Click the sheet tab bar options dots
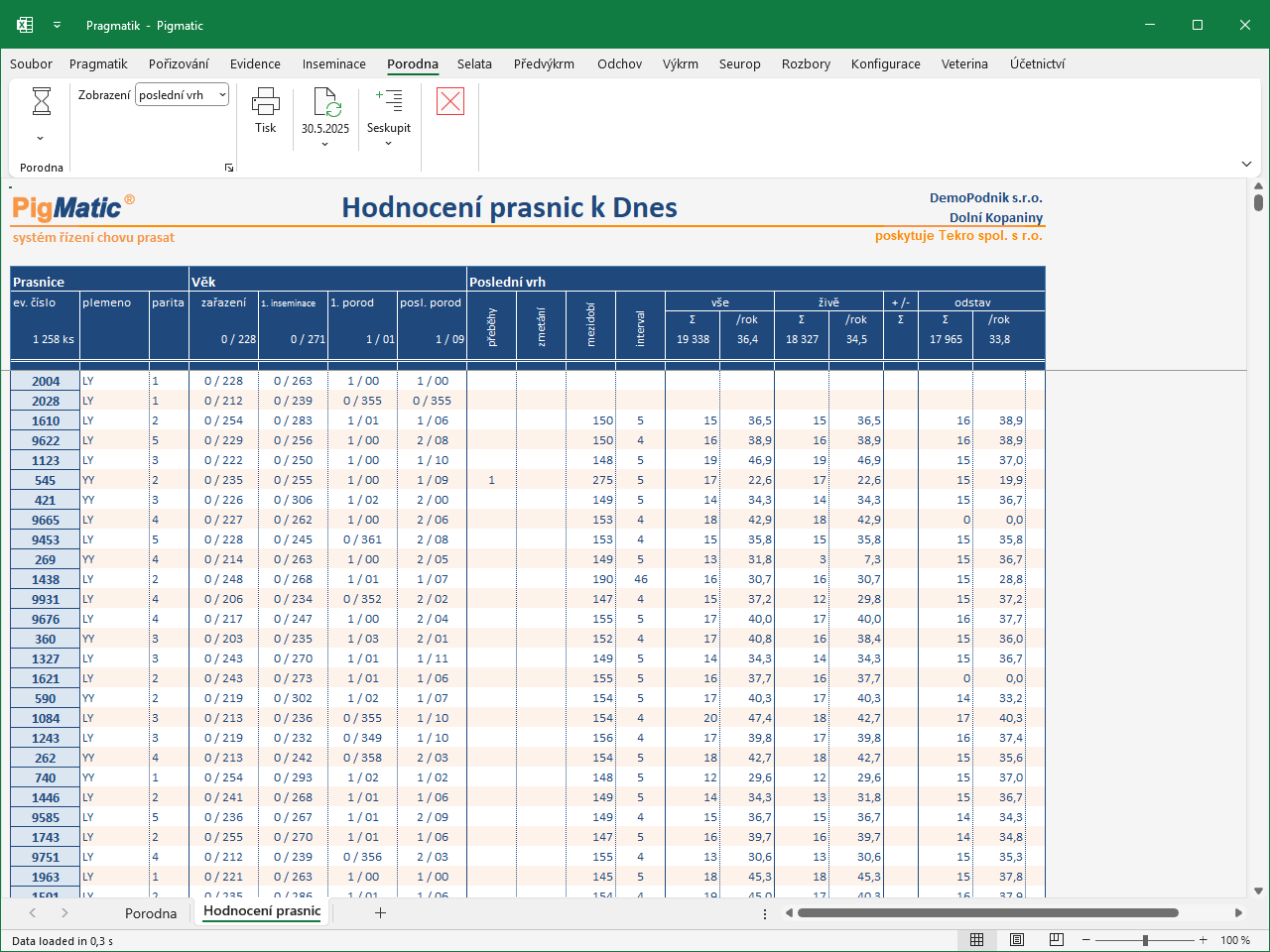Viewport: 1270px width, 952px height. (x=765, y=913)
